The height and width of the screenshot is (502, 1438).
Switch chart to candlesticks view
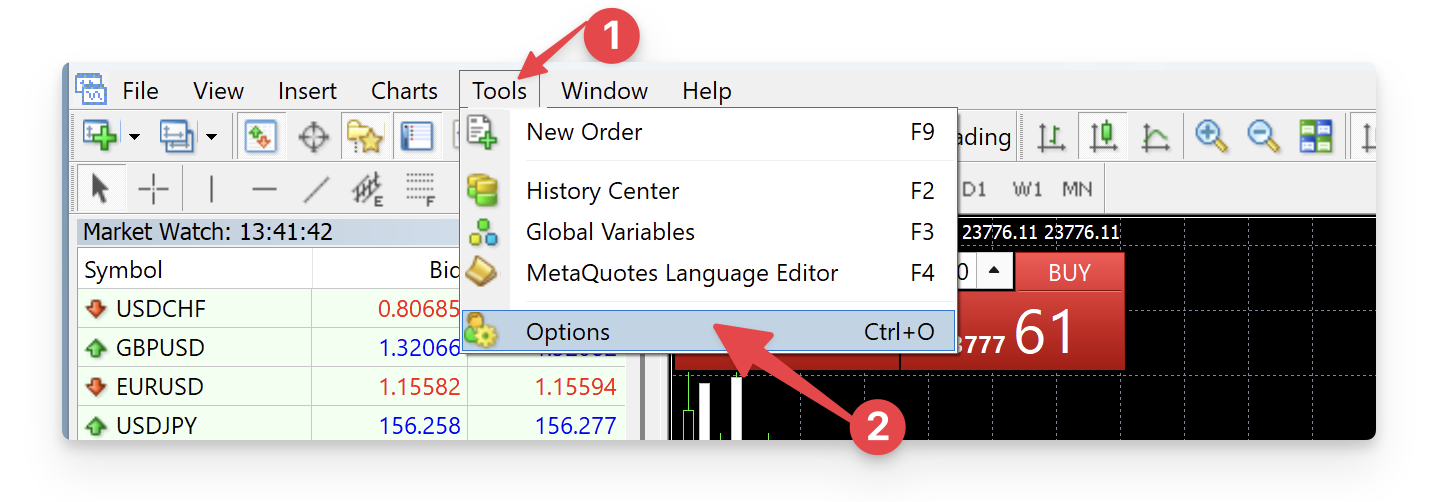pos(1104,136)
